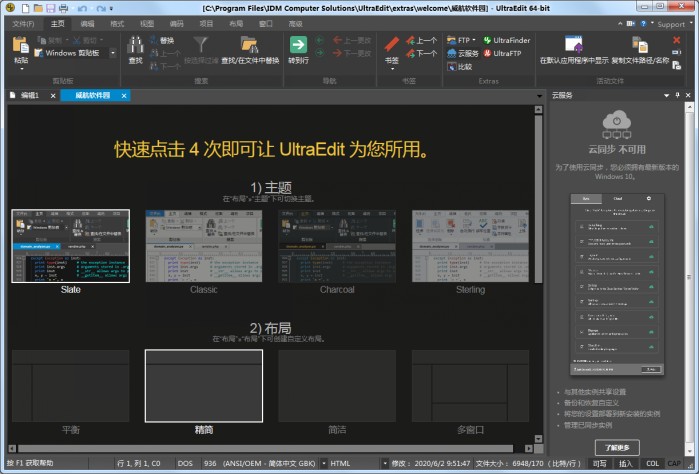
Task: Open the 文件(F) menu
Action: (23, 22)
